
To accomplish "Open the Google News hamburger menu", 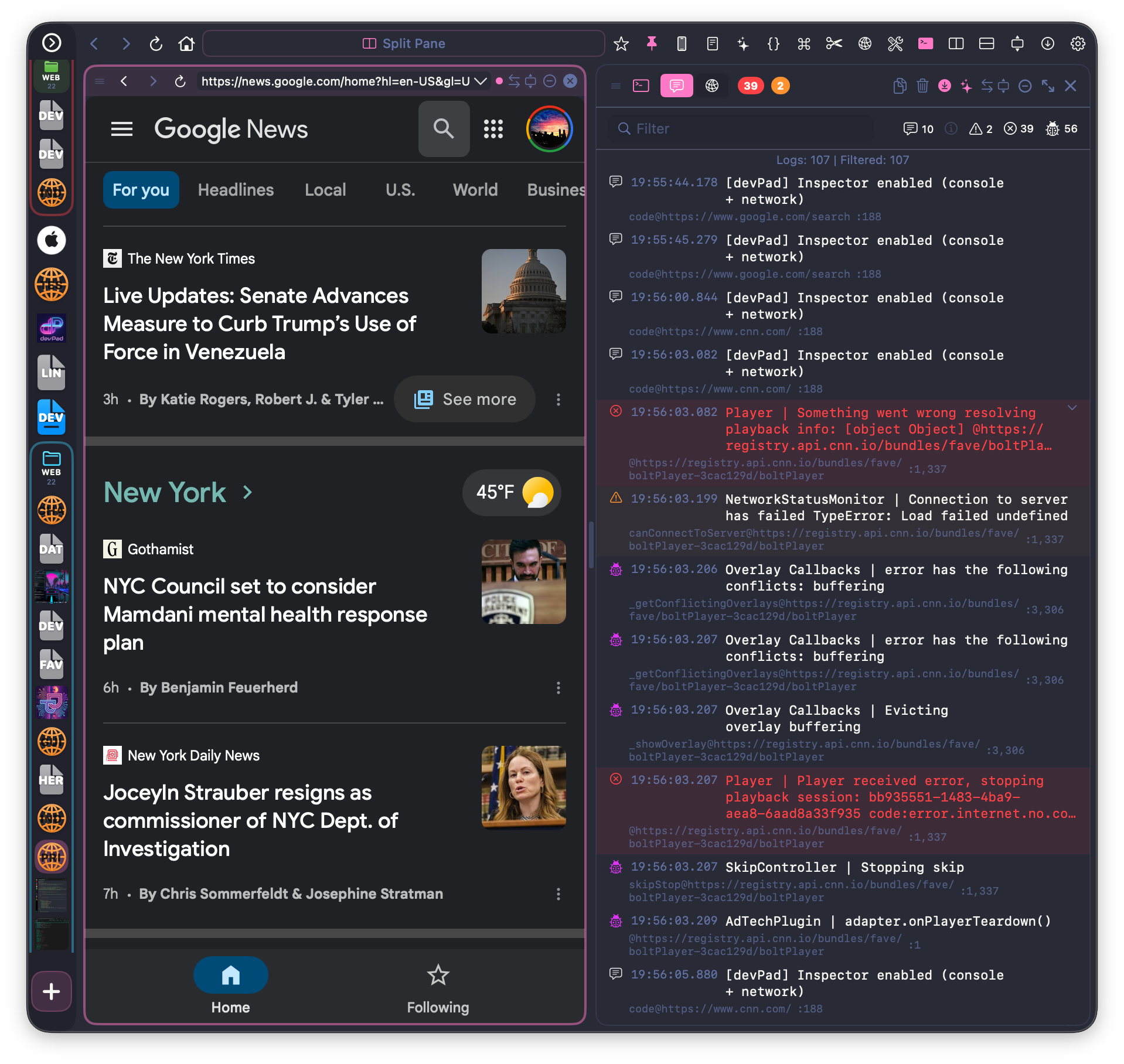I will [122, 129].
